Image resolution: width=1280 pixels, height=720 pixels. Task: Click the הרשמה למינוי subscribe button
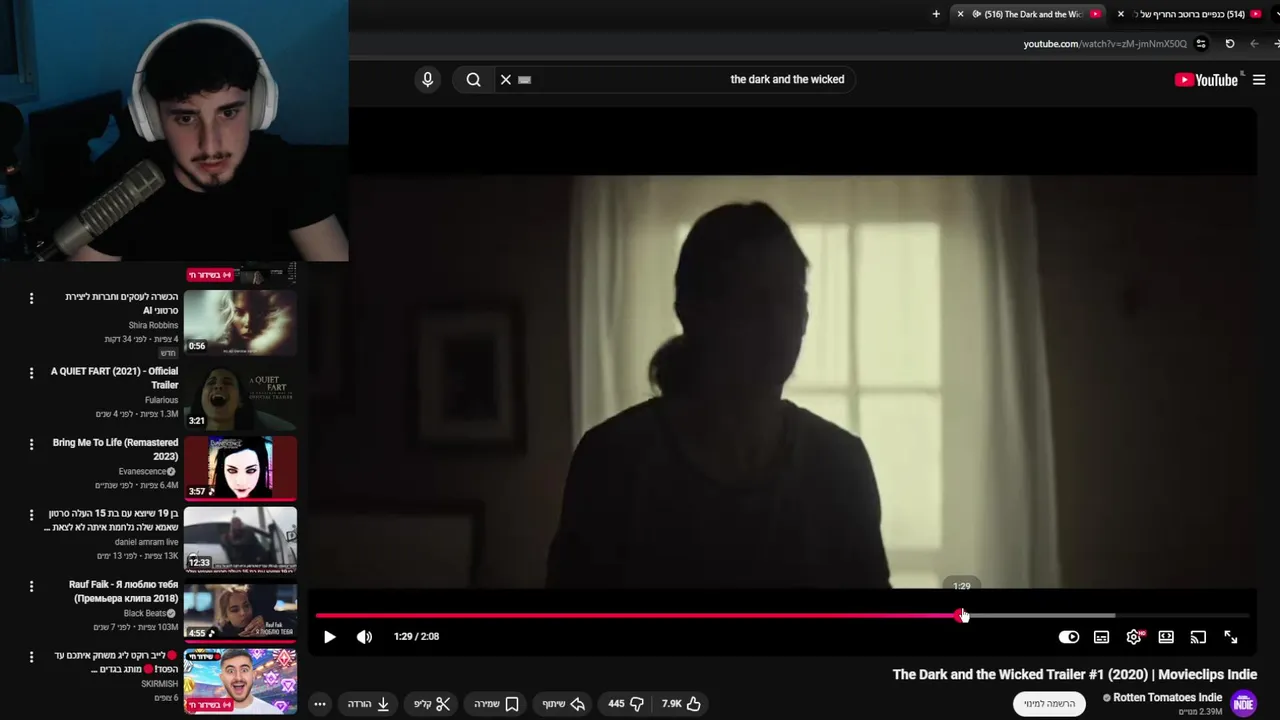(x=1049, y=704)
